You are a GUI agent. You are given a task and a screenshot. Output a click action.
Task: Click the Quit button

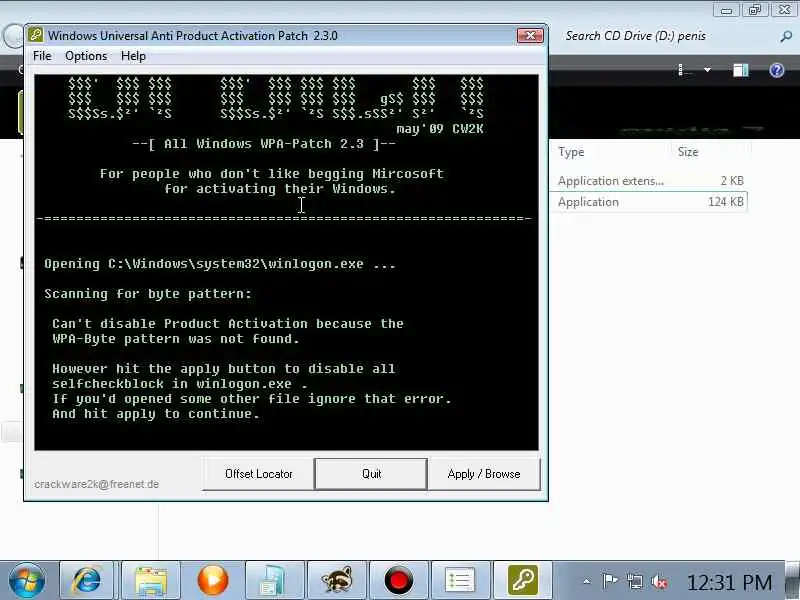click(x=371, y=474)
